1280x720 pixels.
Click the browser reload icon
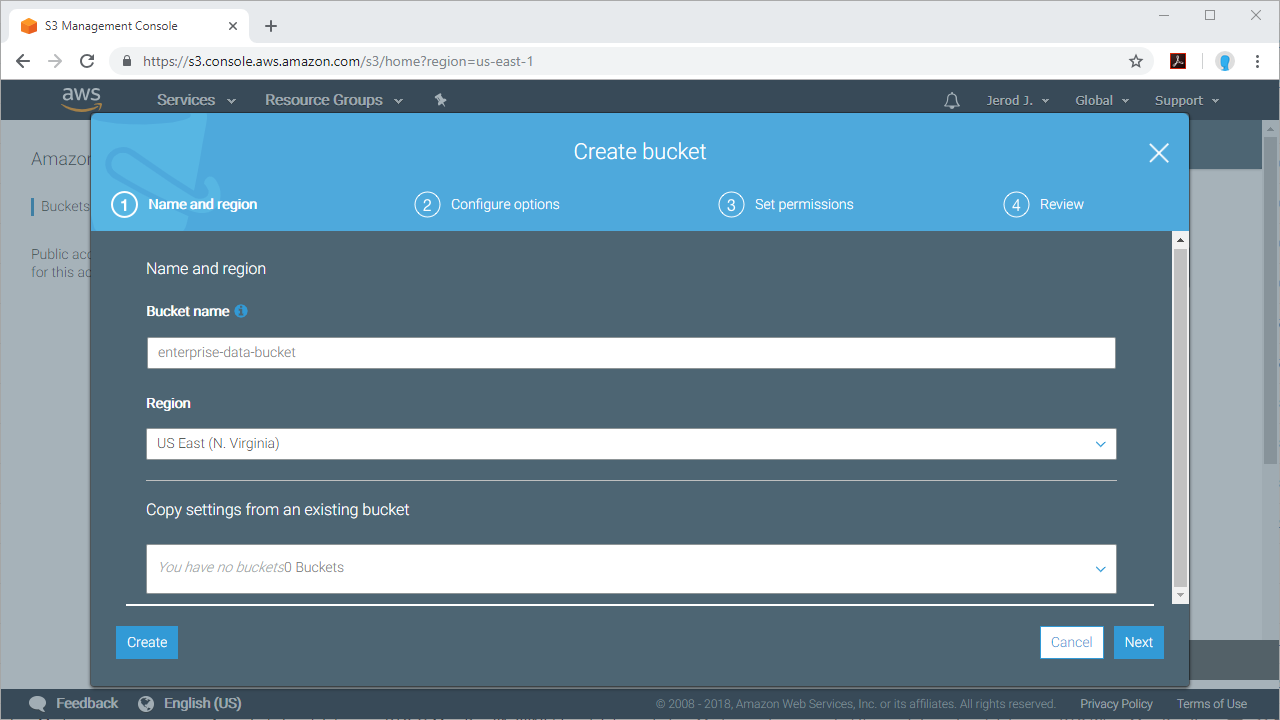tap(87, 61)
